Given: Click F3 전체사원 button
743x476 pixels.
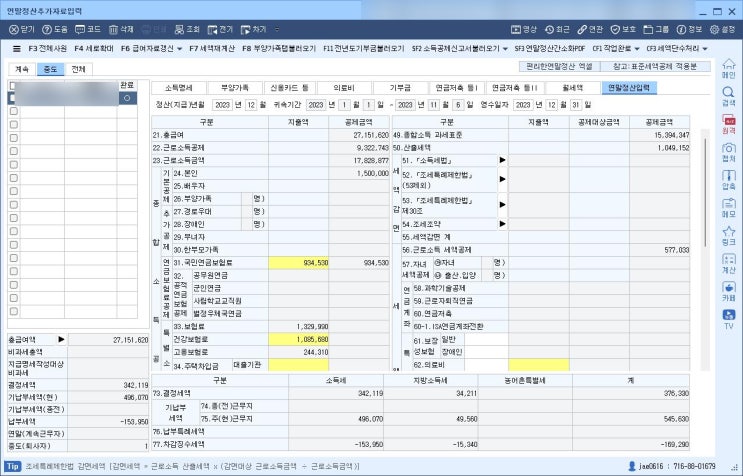Looking at the screenshot, I should [47, 48].
